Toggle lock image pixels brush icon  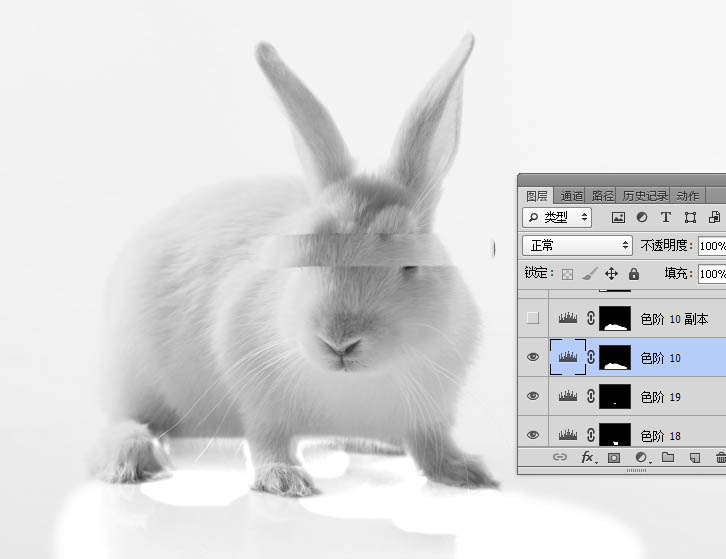pos(589,274)
